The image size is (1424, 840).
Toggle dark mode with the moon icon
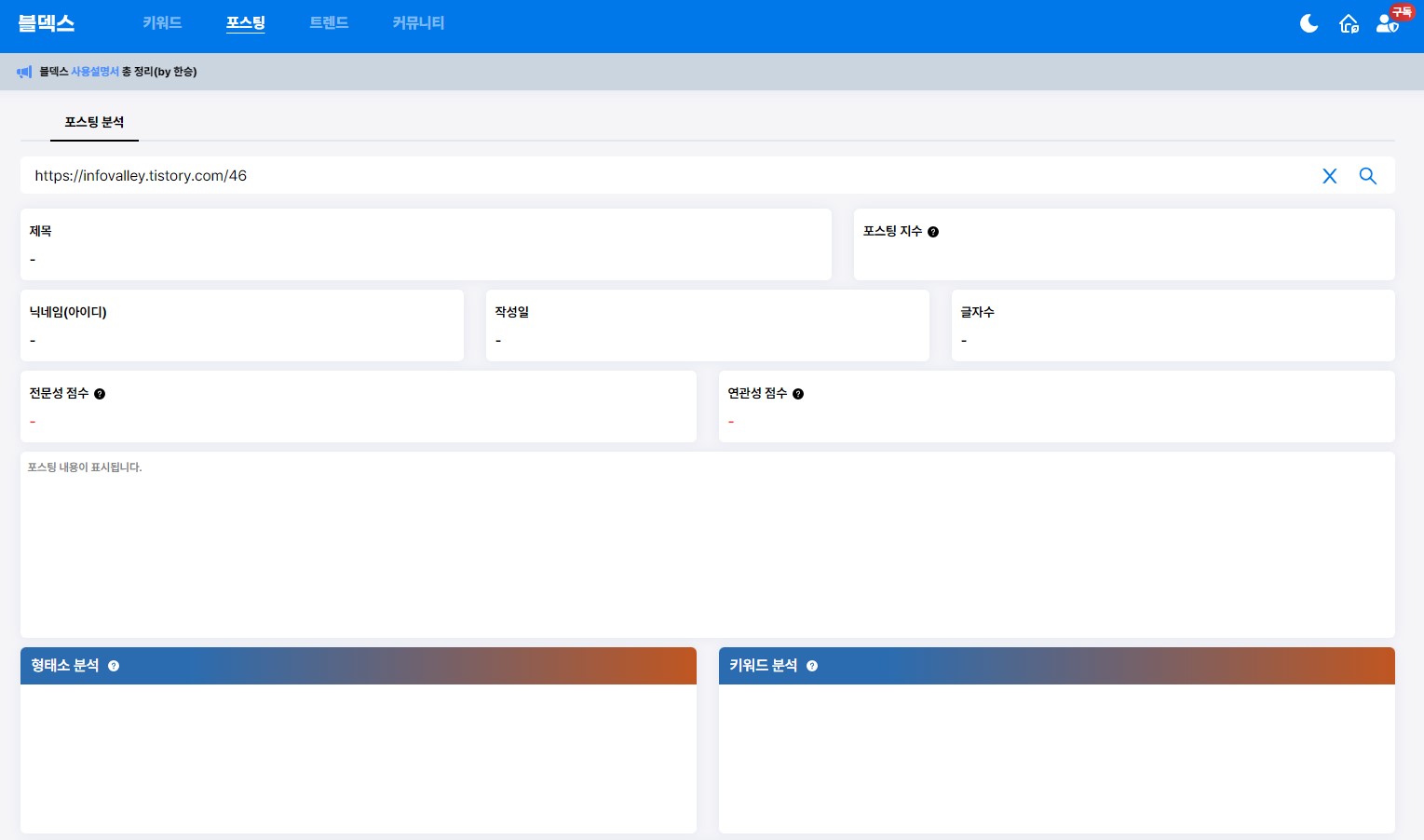point(1309,23)
